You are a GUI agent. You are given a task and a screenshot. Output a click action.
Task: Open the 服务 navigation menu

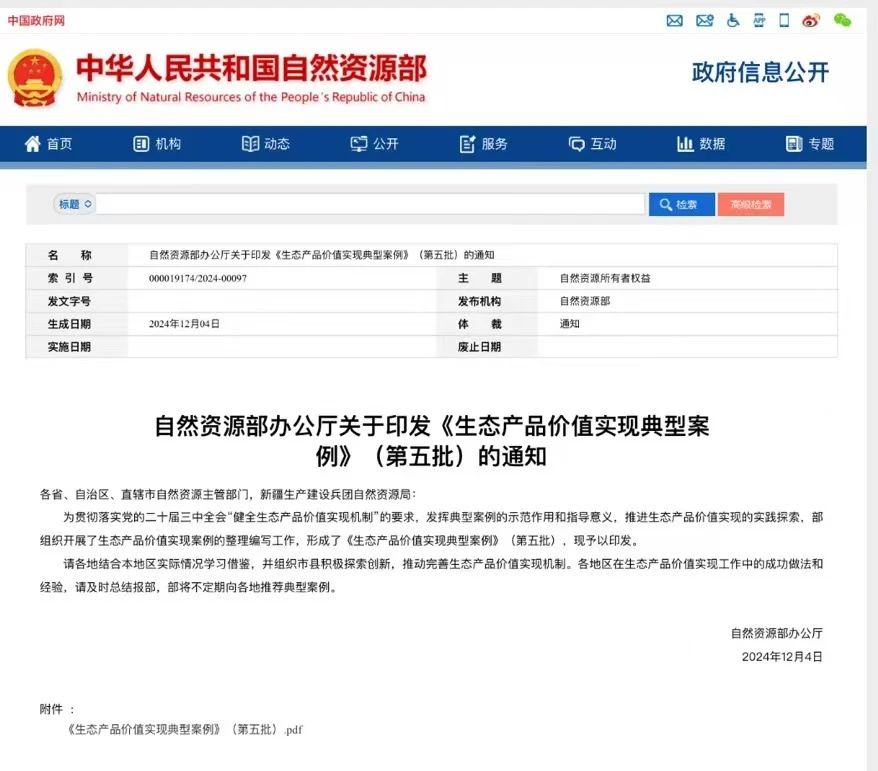tap(484, 144)
